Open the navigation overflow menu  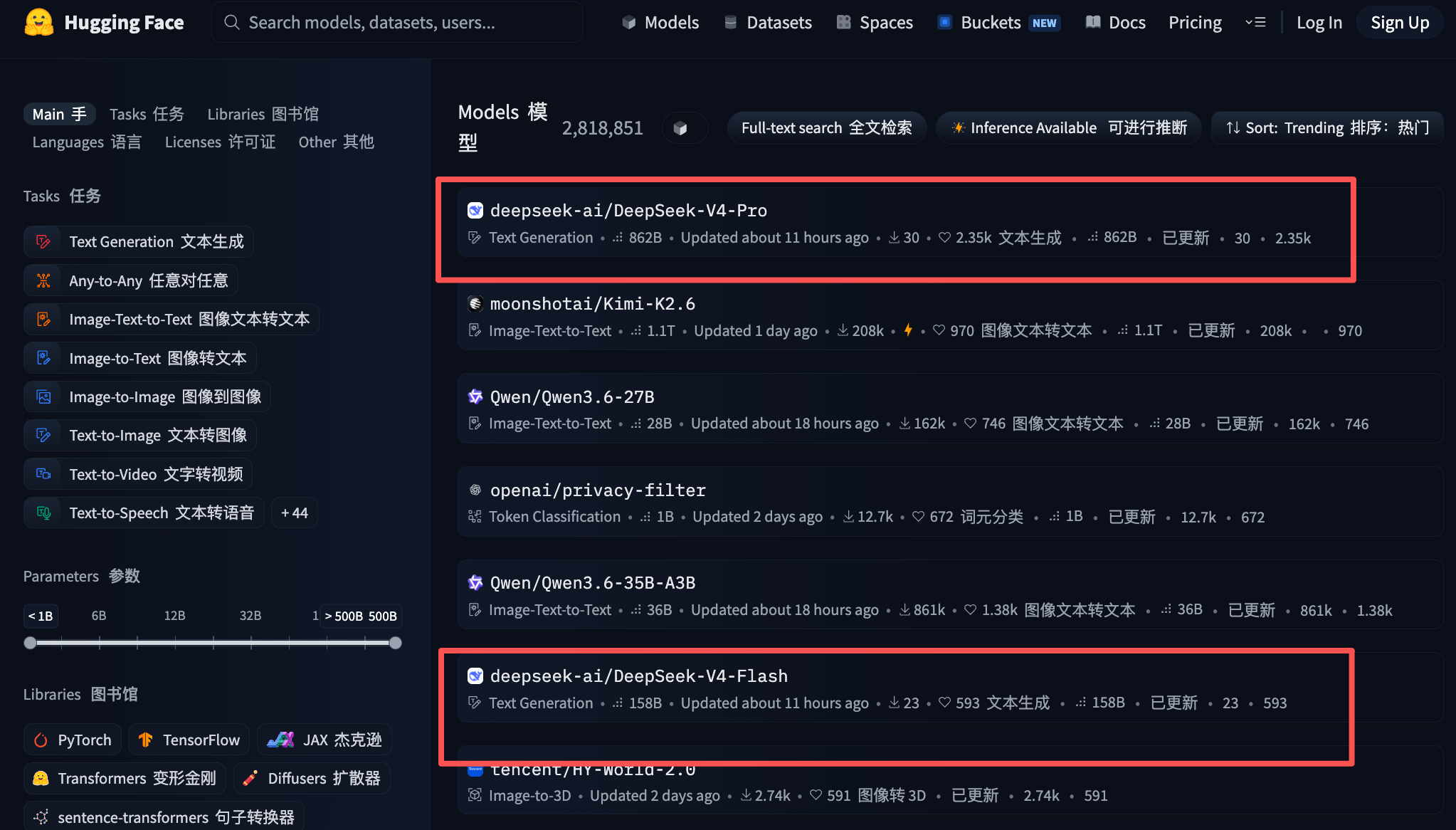(1256, 22)
